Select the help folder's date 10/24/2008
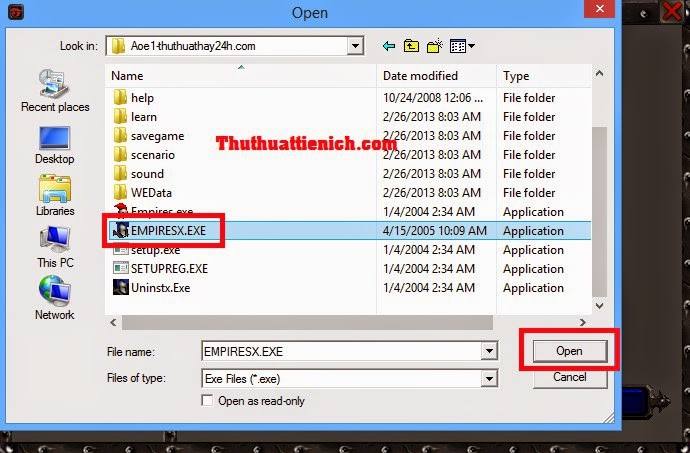The width and height of the screenshot is (690, 453). 433,98
